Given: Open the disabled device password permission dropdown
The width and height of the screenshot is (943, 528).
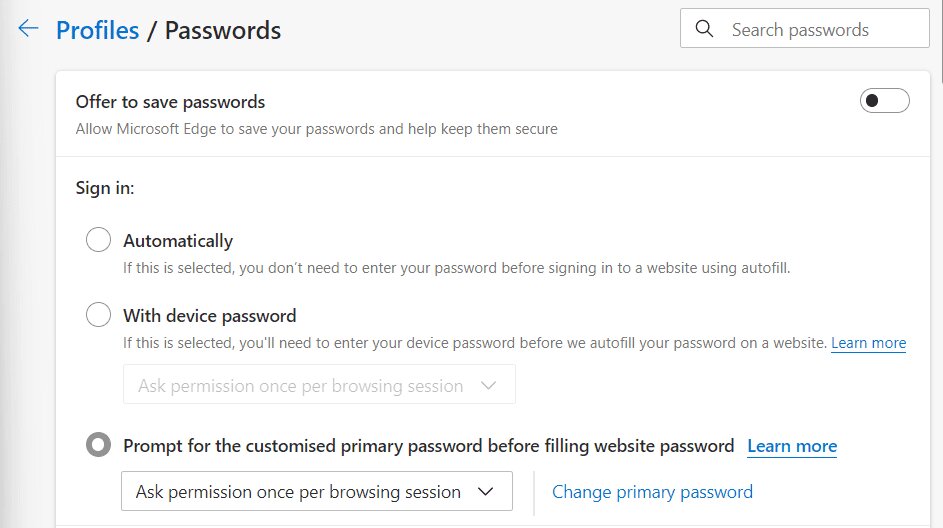Looking at the screenshot, I should (319, 384).
